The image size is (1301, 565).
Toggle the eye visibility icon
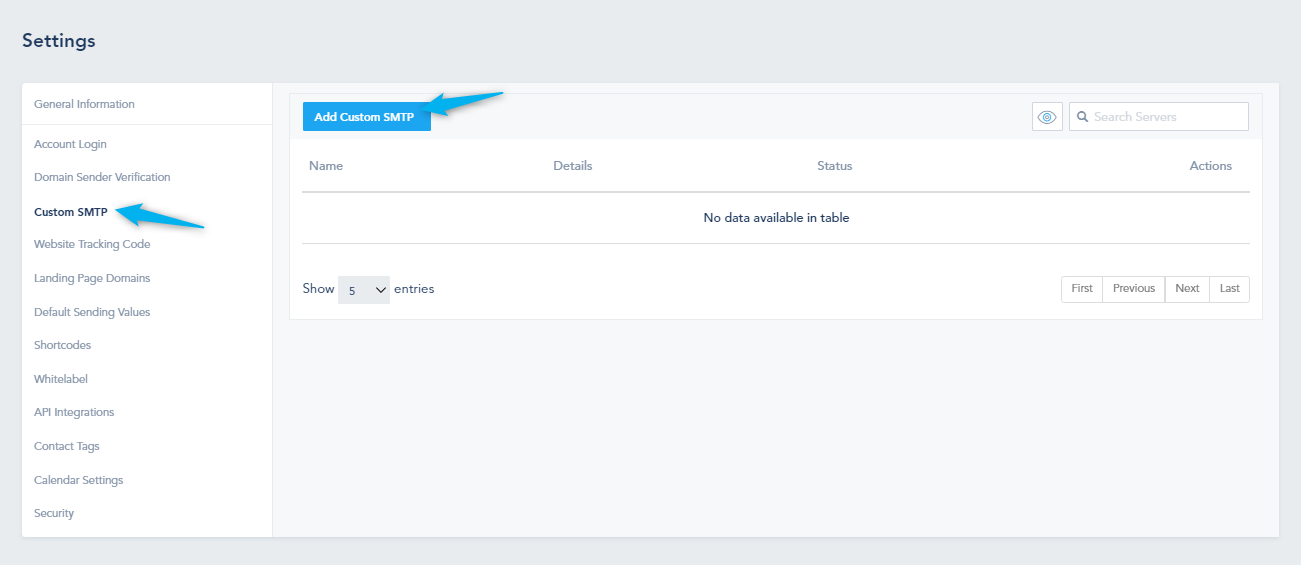[x=1047, y=117]
